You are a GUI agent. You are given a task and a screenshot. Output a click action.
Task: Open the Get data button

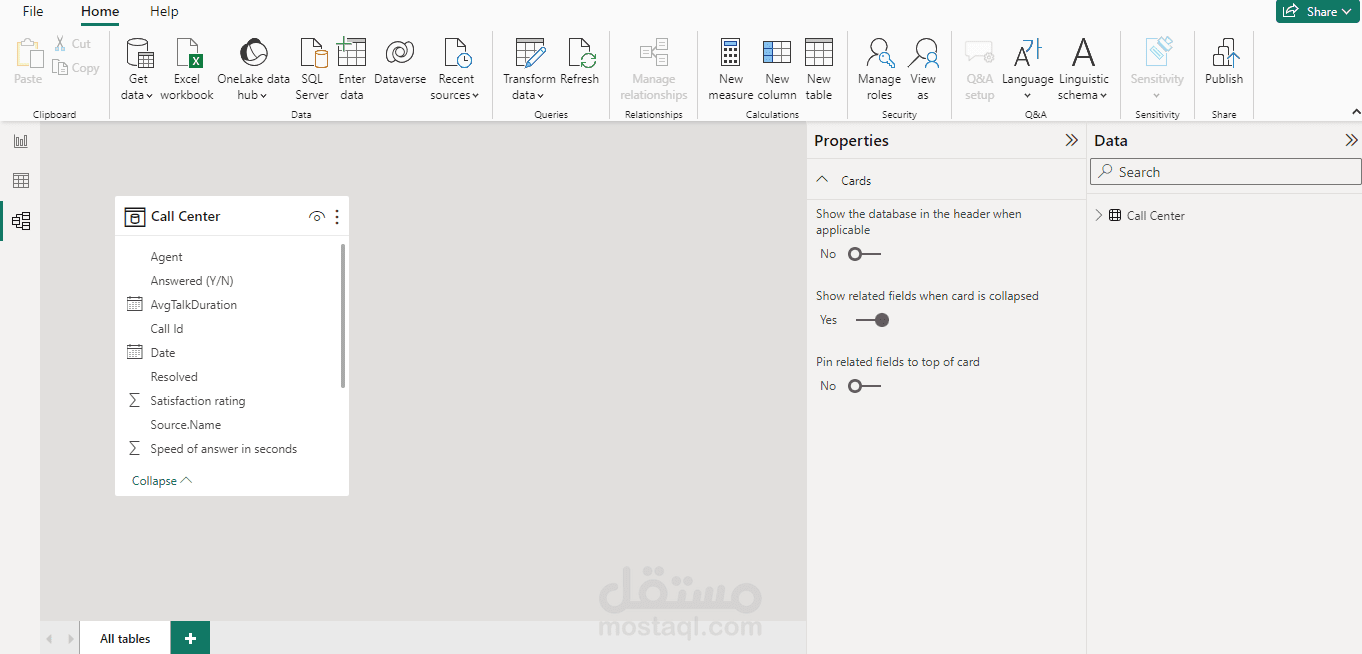click(x=138, y=69)
